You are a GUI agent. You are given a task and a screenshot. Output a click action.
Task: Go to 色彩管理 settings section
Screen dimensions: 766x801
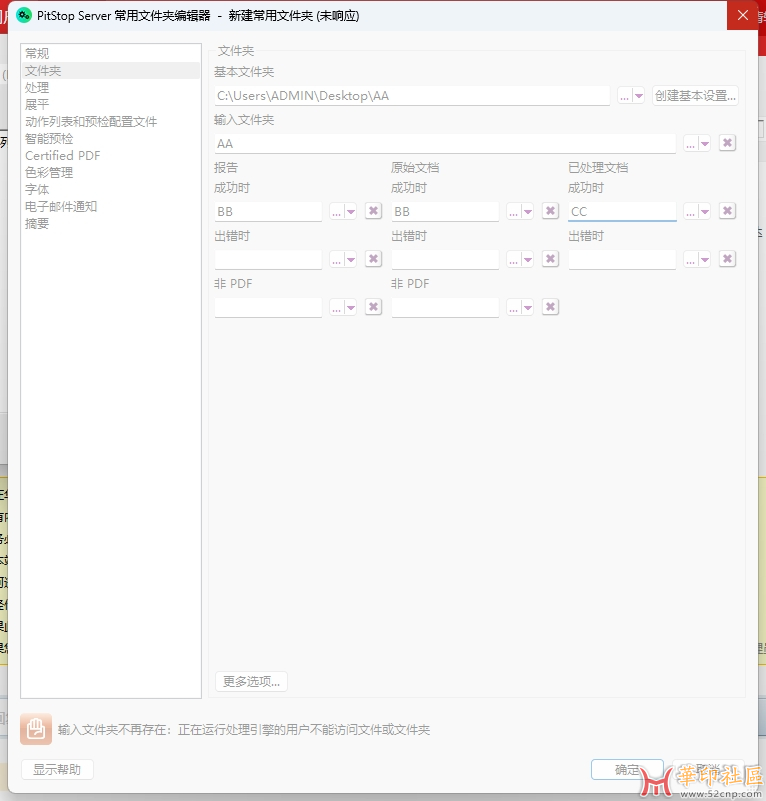(49, 173)
